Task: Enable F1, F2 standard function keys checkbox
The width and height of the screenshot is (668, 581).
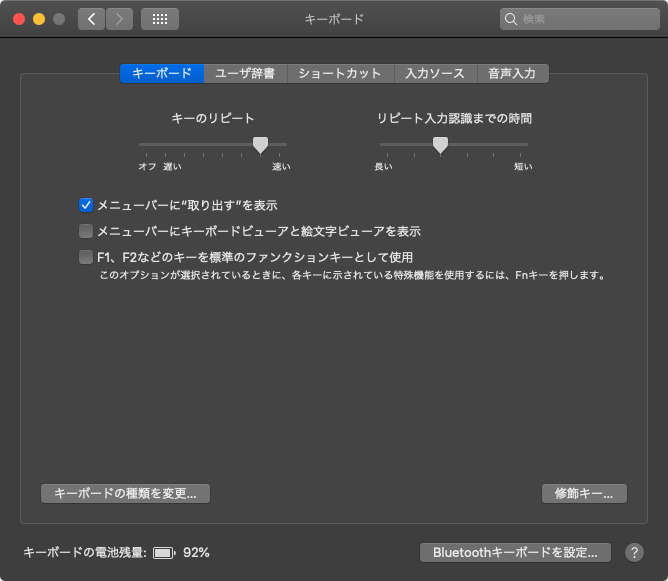Action: [x=86, y=257]
